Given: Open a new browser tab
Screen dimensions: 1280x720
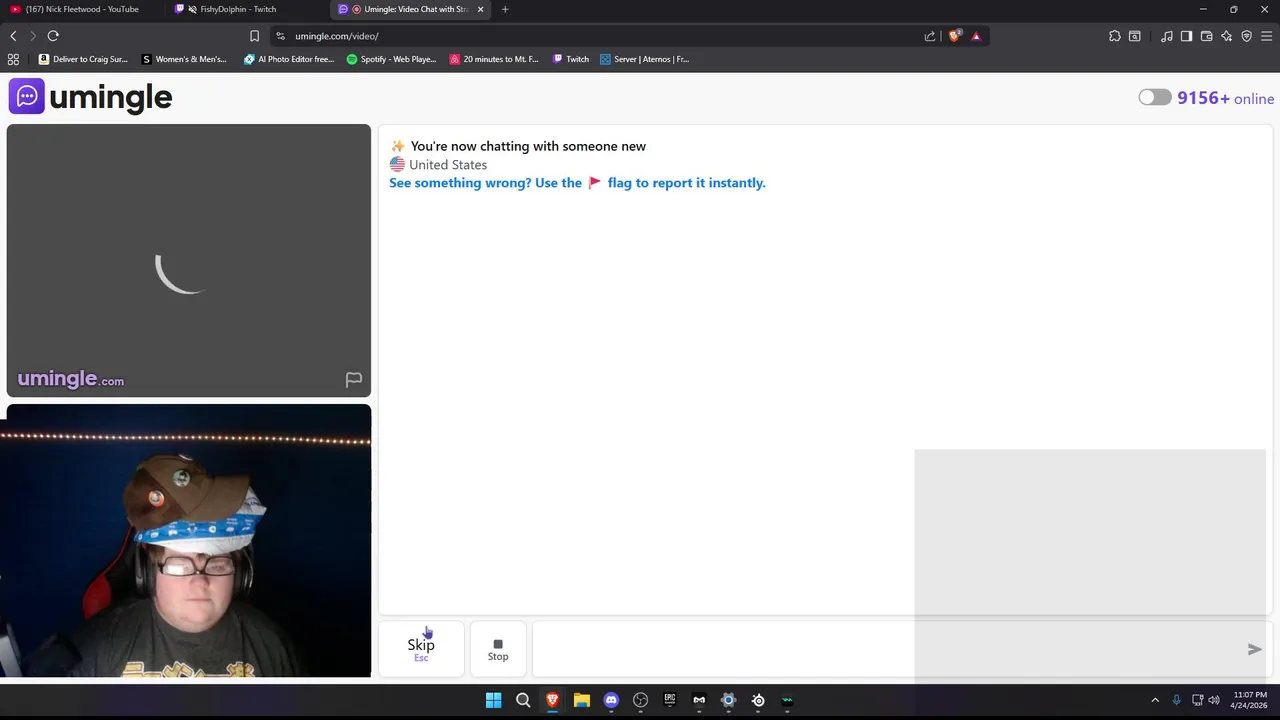Looking at the screenshot, I should [505, 9].
